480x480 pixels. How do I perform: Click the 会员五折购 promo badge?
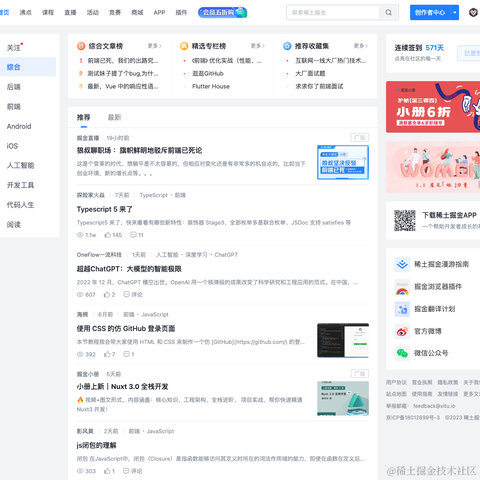[x=222, y=13]
